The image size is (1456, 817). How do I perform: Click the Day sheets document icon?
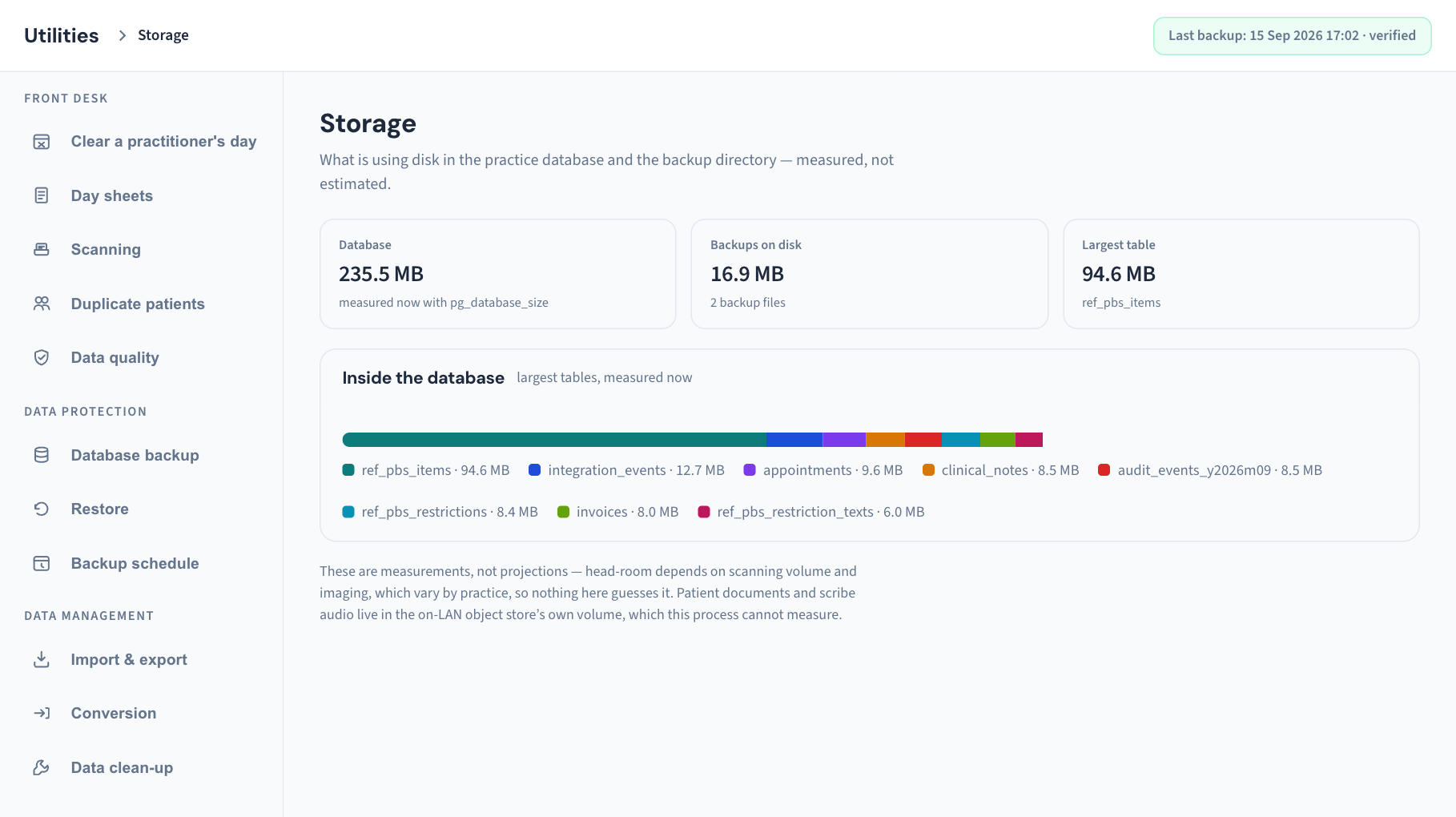click(x=42, y=195)
